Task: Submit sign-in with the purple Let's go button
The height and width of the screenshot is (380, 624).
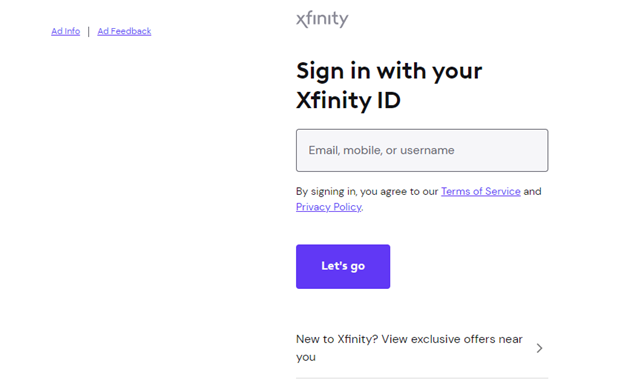Action: coord(343,266)
